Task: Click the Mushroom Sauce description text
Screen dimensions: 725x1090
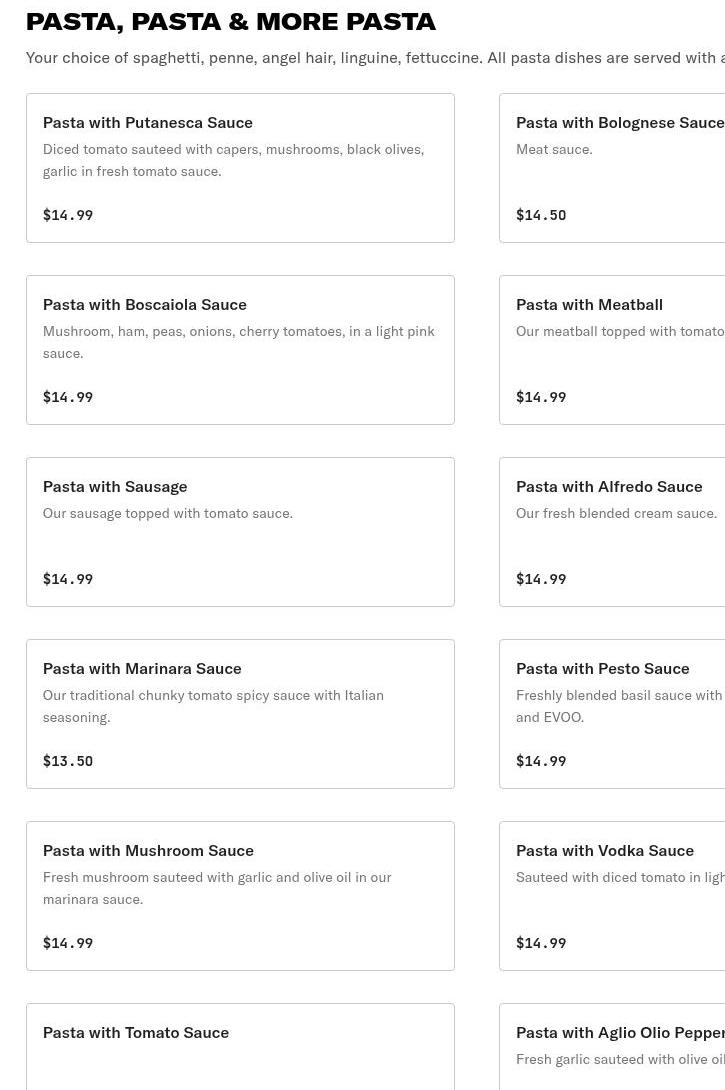Action: coord(217,888)
